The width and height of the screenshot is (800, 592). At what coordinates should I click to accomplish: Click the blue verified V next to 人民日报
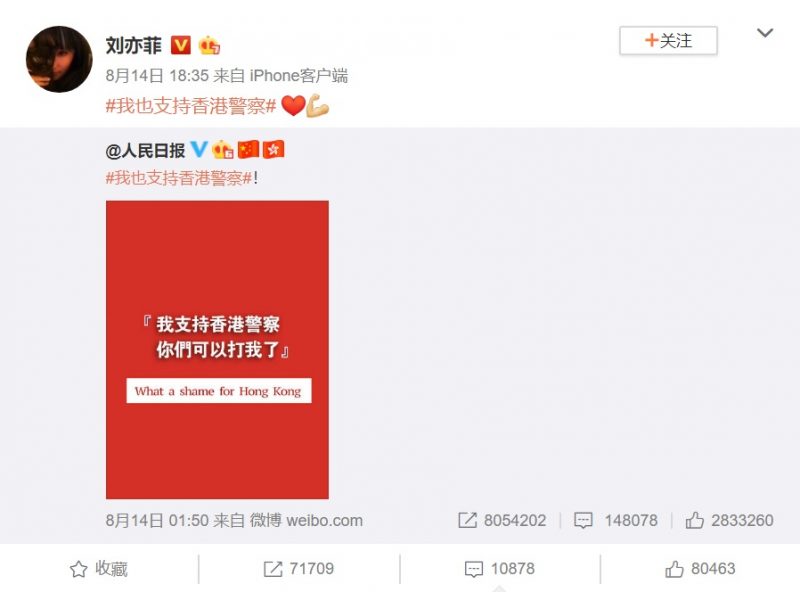[x=198, y=150]
